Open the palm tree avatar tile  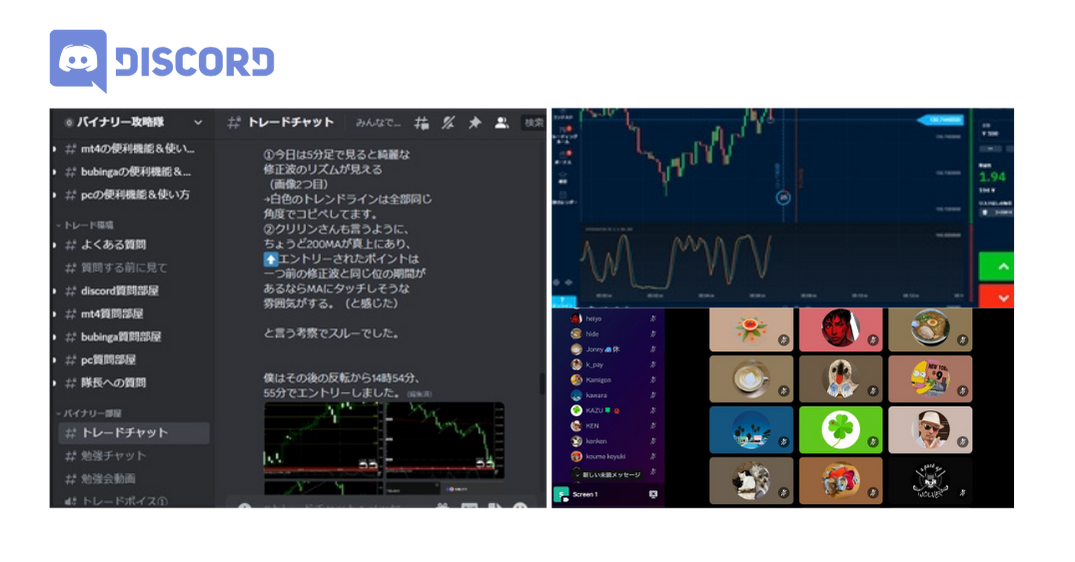pyautogui.click(x=751, y=430)
